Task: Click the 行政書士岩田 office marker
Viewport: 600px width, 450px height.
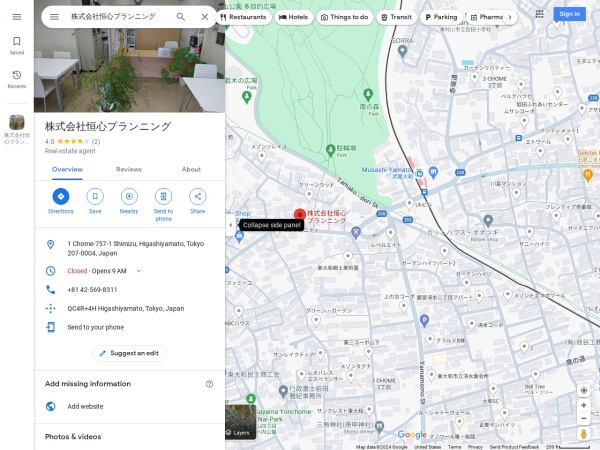Action: click(x=283, y=391)
